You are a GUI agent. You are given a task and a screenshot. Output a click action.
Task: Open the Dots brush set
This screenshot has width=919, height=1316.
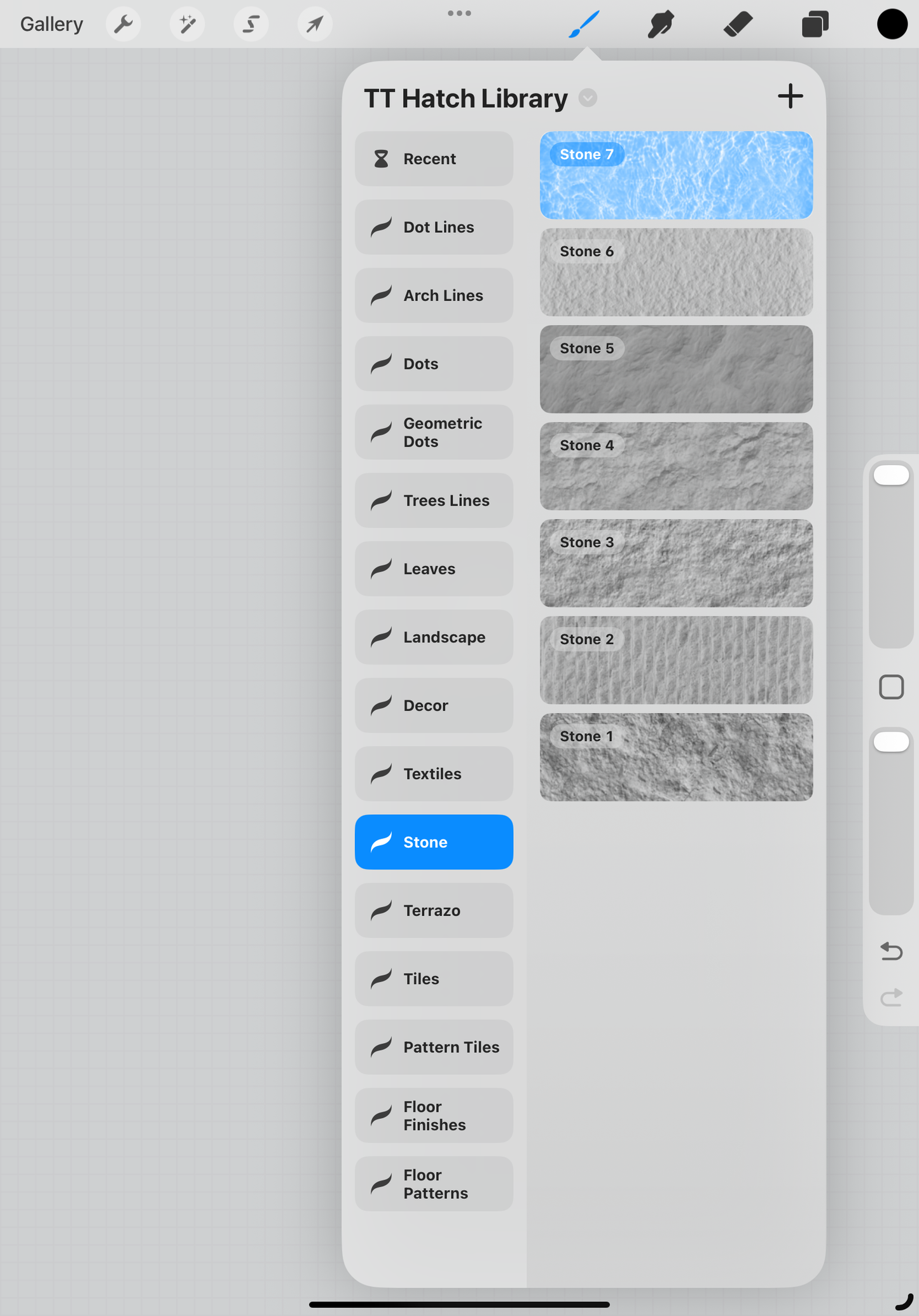(434, 364)
